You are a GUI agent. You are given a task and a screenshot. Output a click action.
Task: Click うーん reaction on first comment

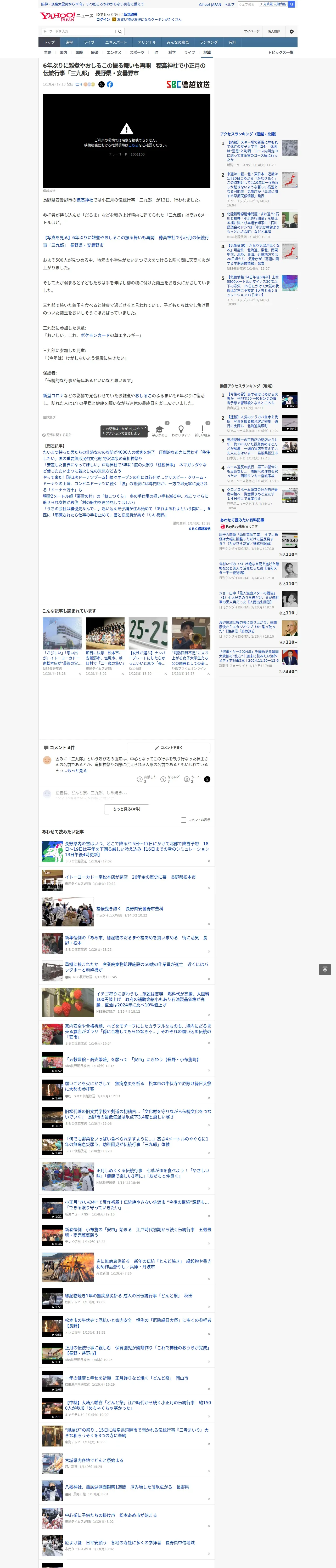192,779
